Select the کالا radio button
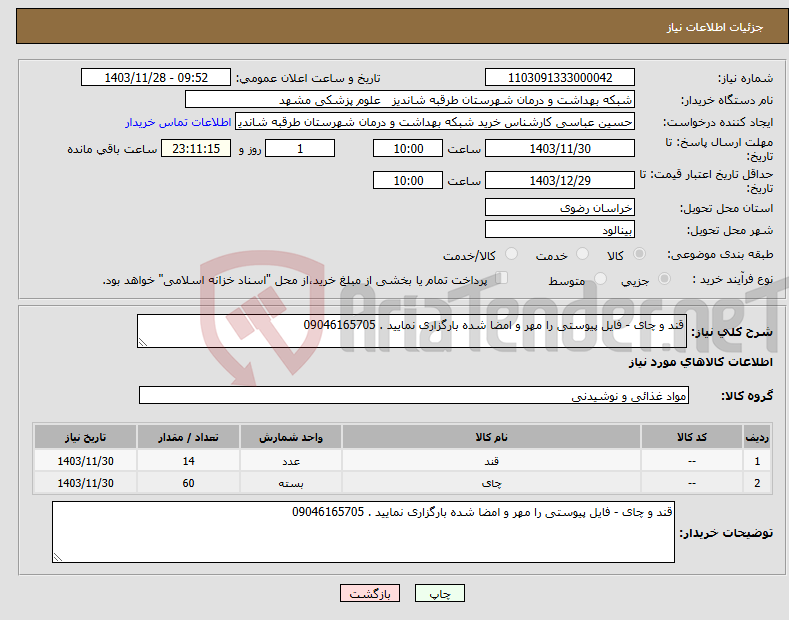This screenshot has width=789, height=620. (x=639, y=254)
